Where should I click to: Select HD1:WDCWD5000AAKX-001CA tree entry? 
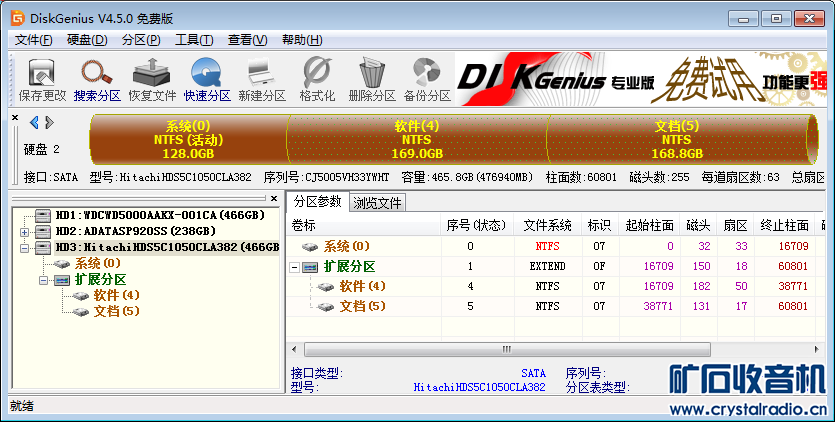click(x=160, y=215)
